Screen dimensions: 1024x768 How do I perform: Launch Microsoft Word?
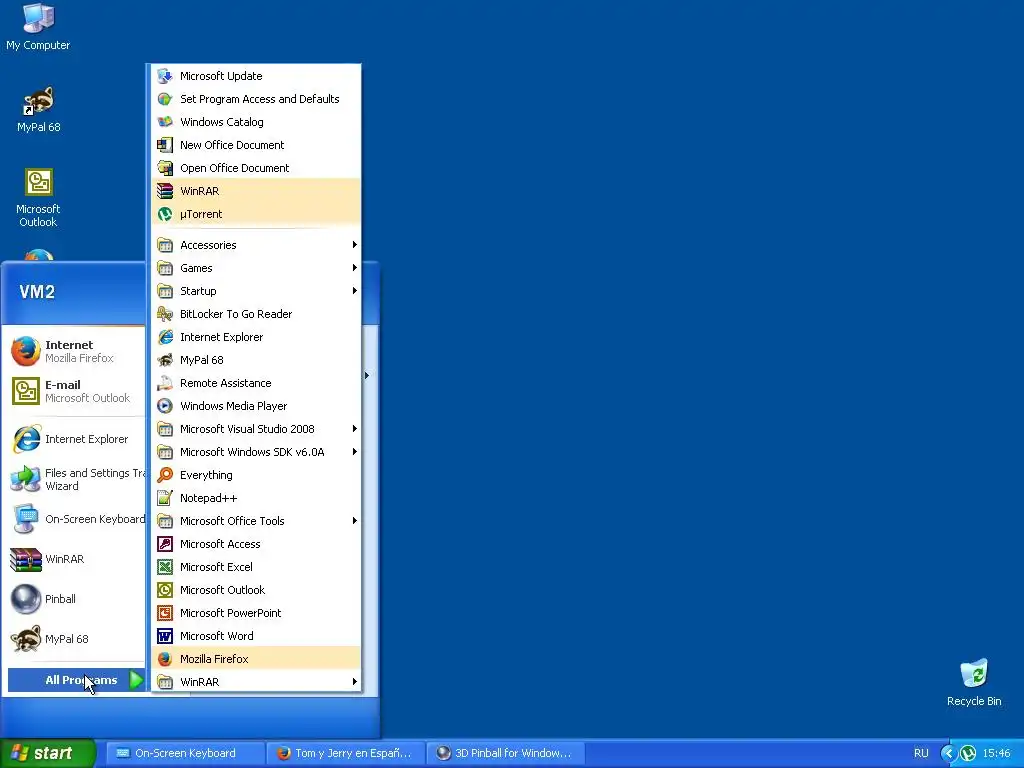point(256,635)
